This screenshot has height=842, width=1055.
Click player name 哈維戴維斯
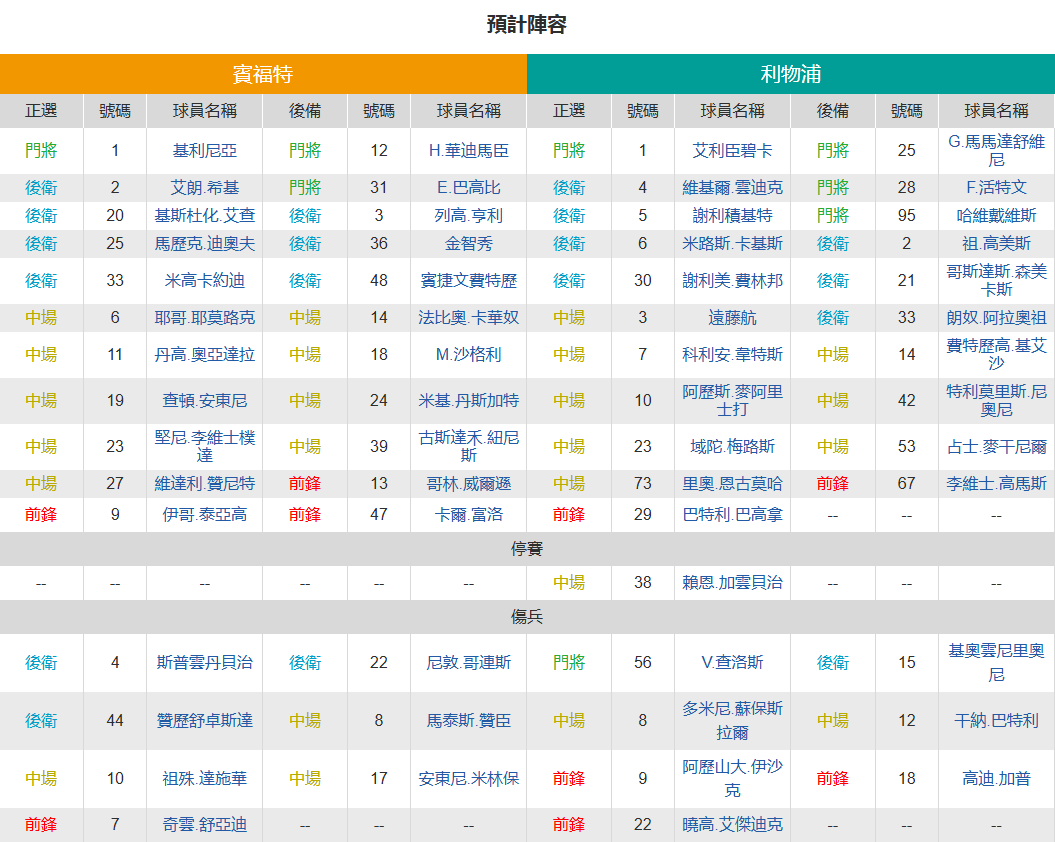pyautogui.click(x=996, y=215)
